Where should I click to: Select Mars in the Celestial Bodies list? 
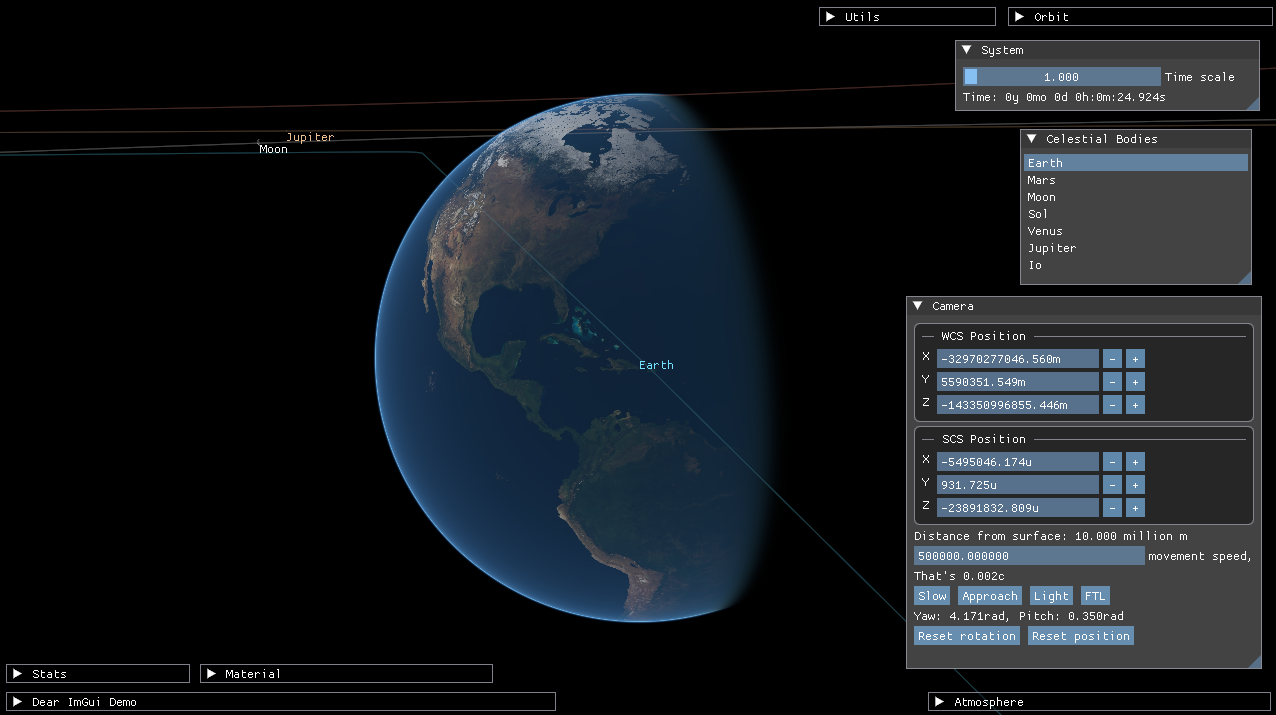(x=1041, y=179)
